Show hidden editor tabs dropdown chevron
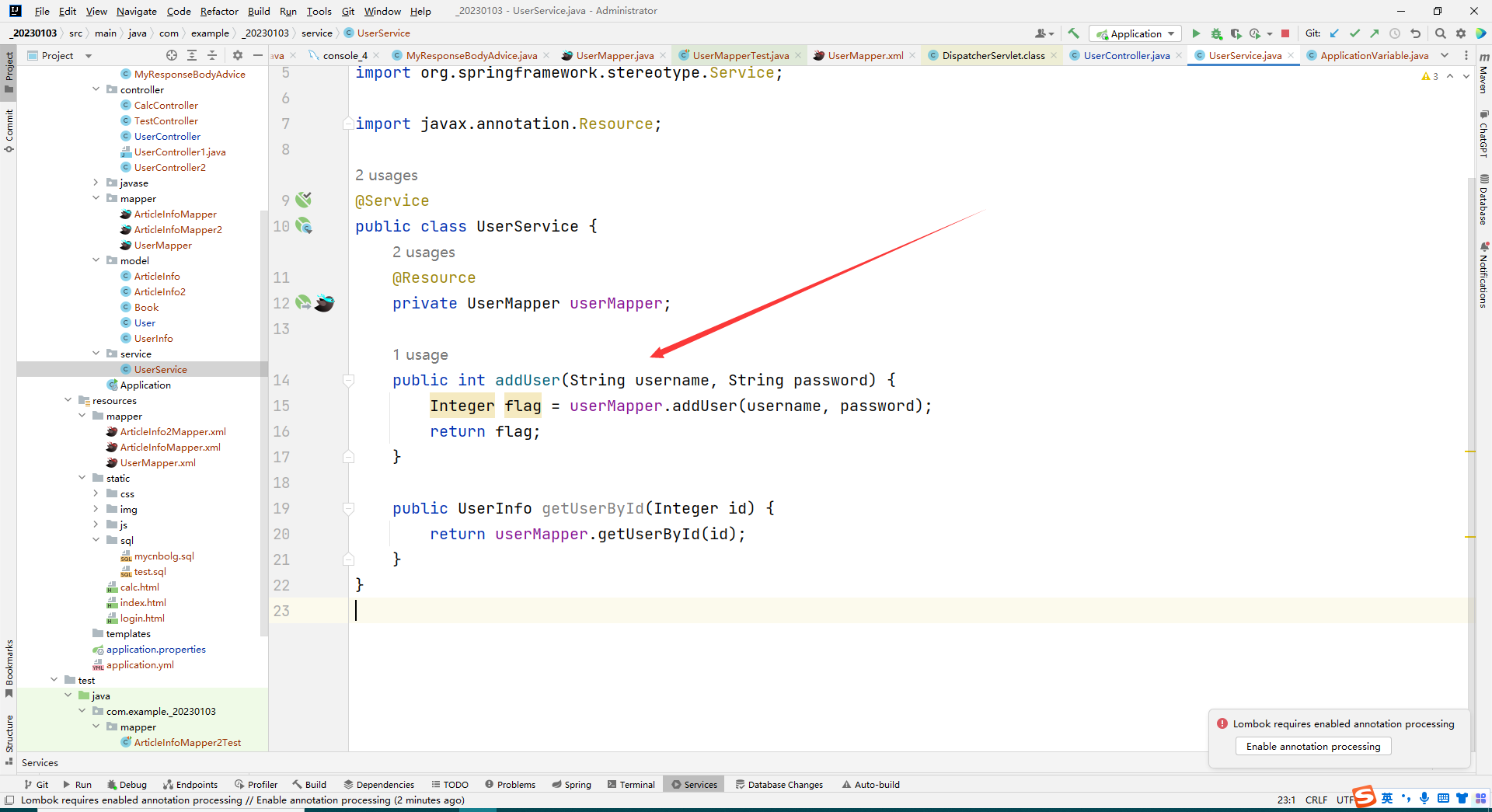This screenshot has height=812, width=1492. 1445,55
